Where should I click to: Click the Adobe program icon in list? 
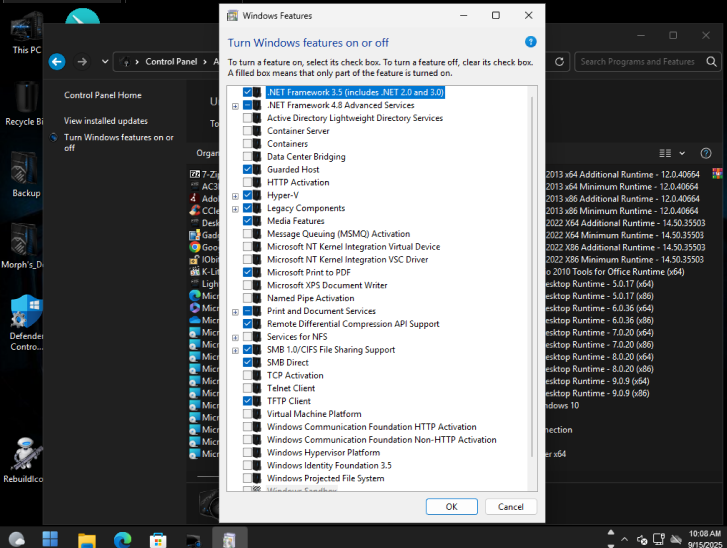click(x=195, y=198)
